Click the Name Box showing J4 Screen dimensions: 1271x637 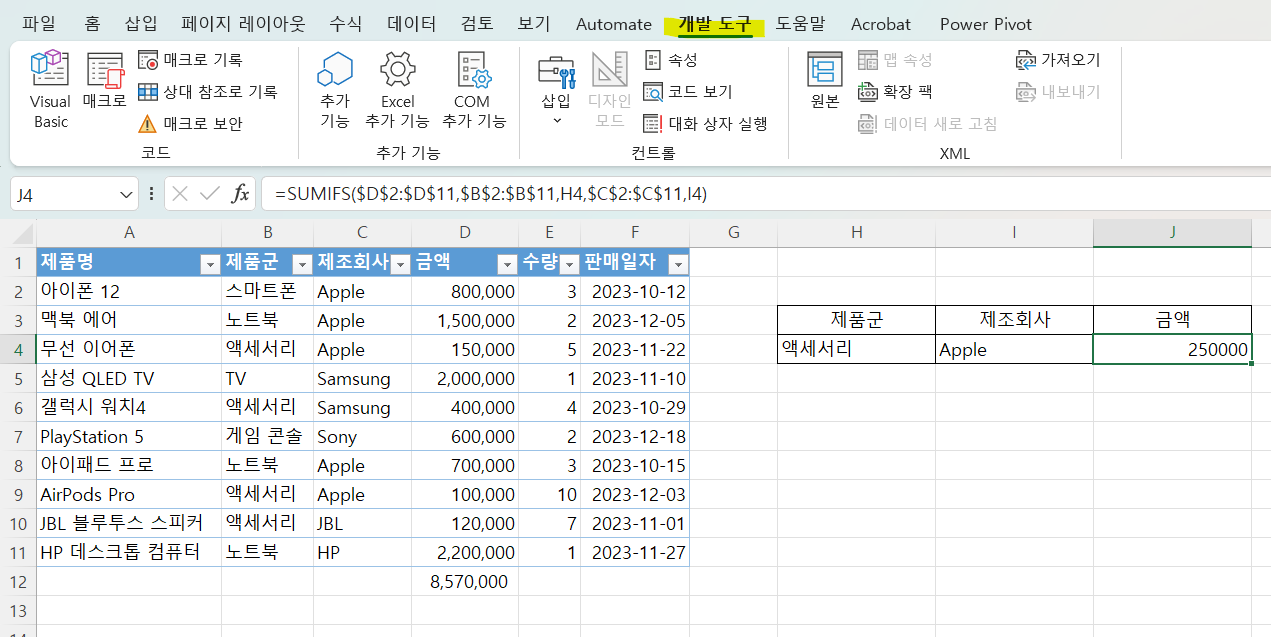(x=64, y=194)
